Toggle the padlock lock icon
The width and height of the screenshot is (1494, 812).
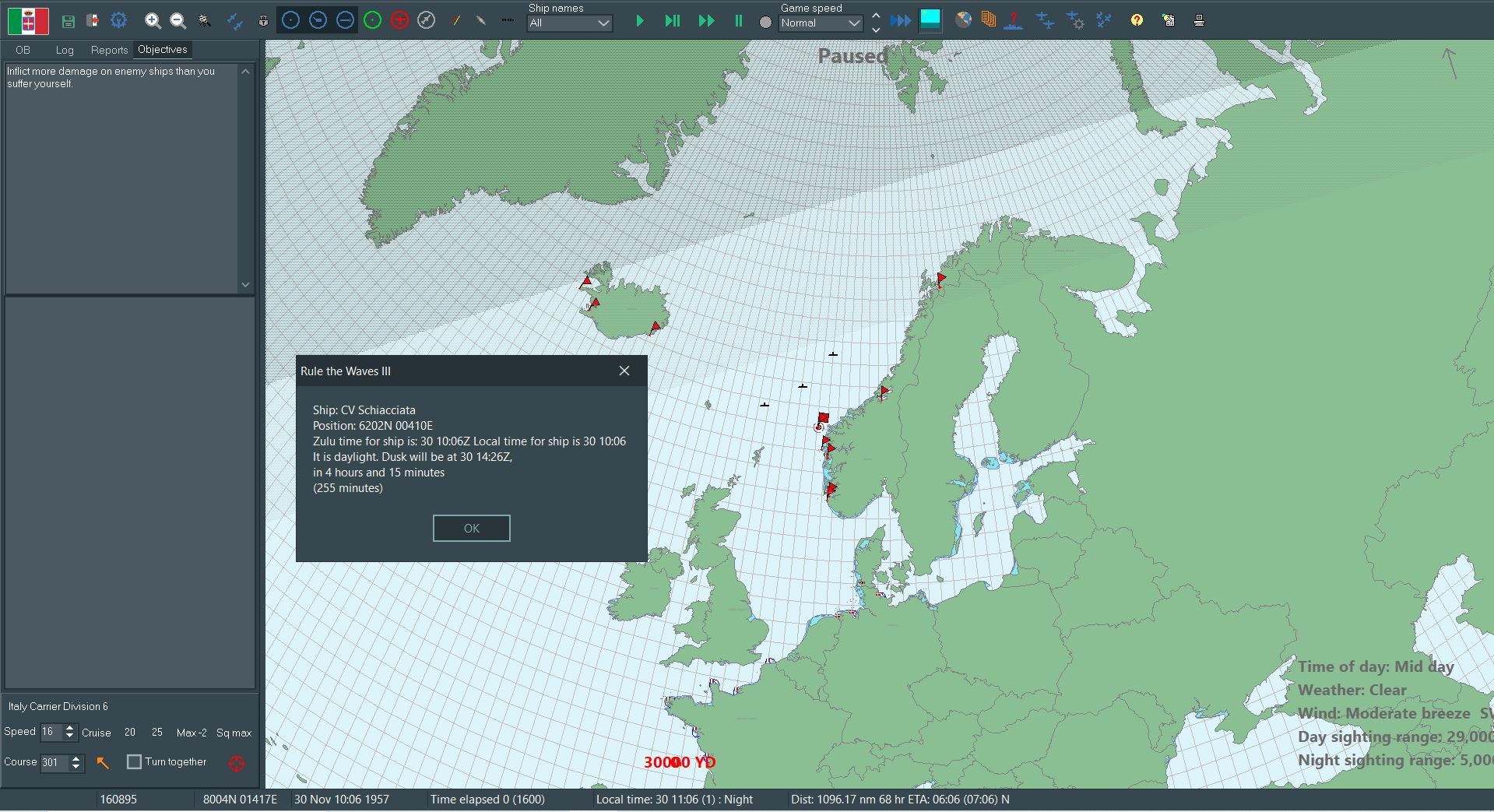click(x=263, y=21)
